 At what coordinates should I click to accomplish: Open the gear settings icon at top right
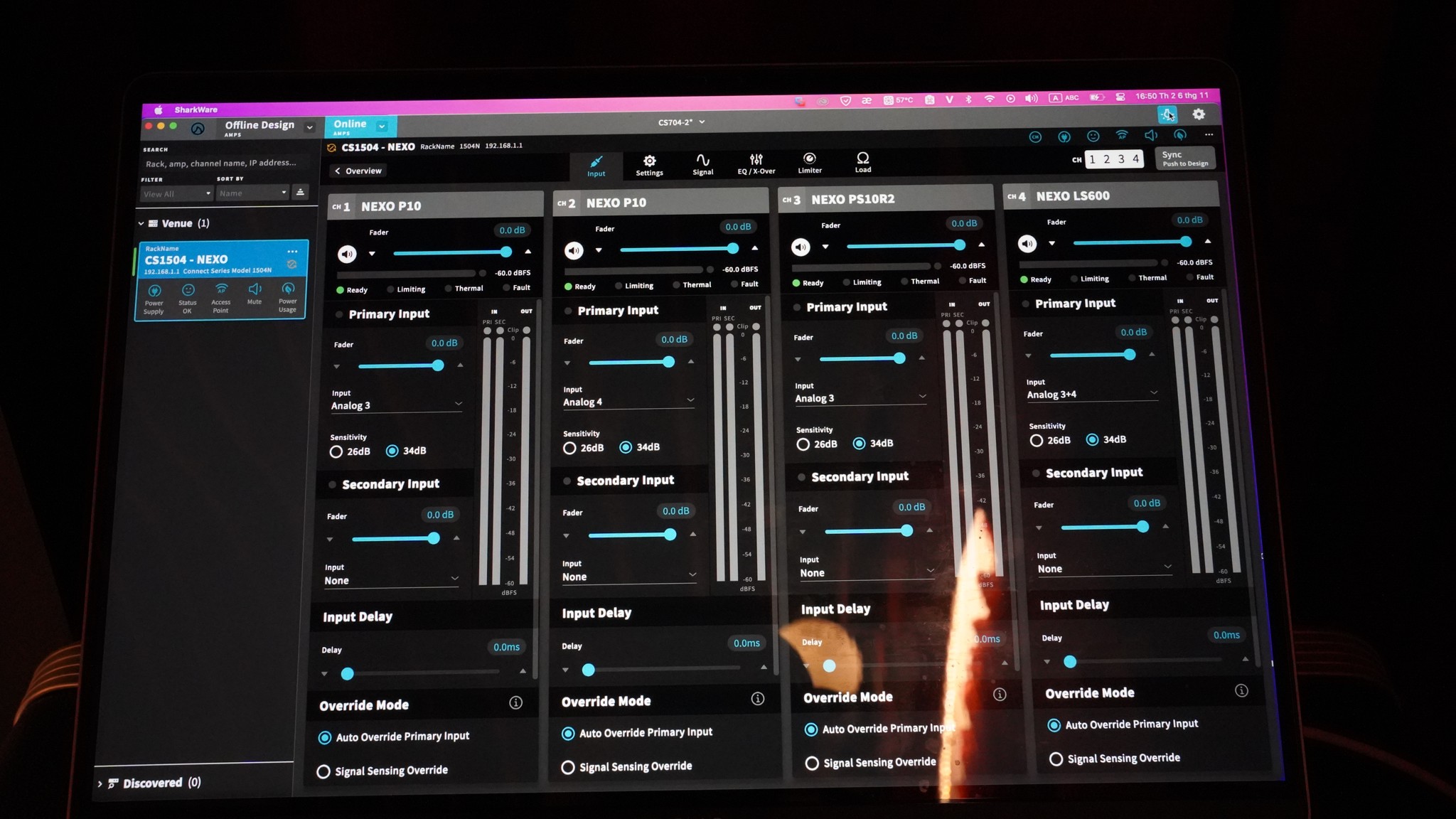tap(1199, 114)
